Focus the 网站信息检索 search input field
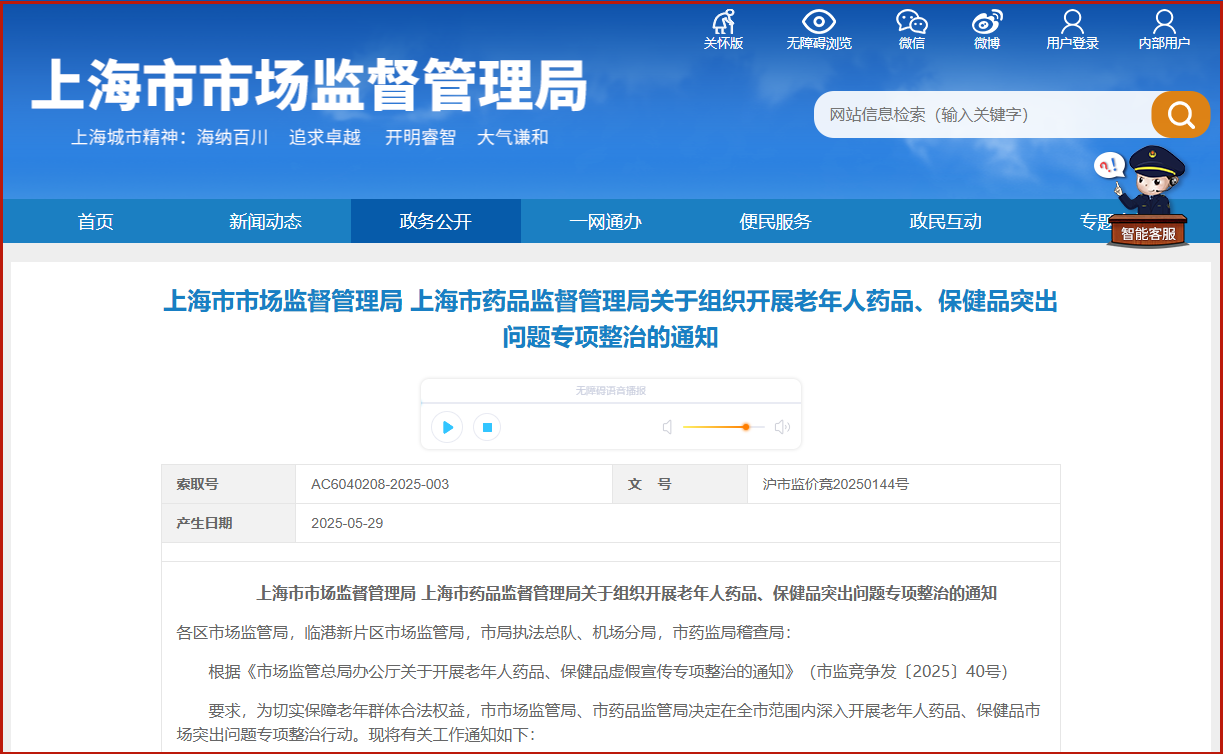The width and height of the screenshot is (1223, 754). (x=983, y=115)
